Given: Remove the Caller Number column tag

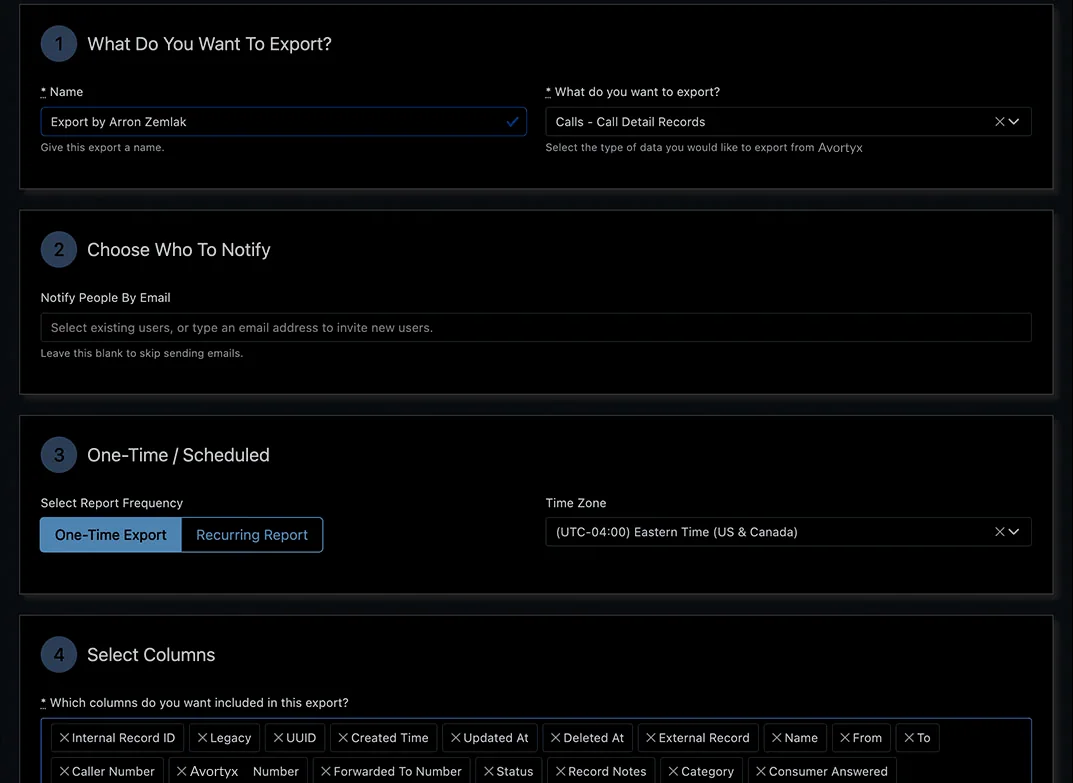Looking at the screenshot, I should point(64,771).
